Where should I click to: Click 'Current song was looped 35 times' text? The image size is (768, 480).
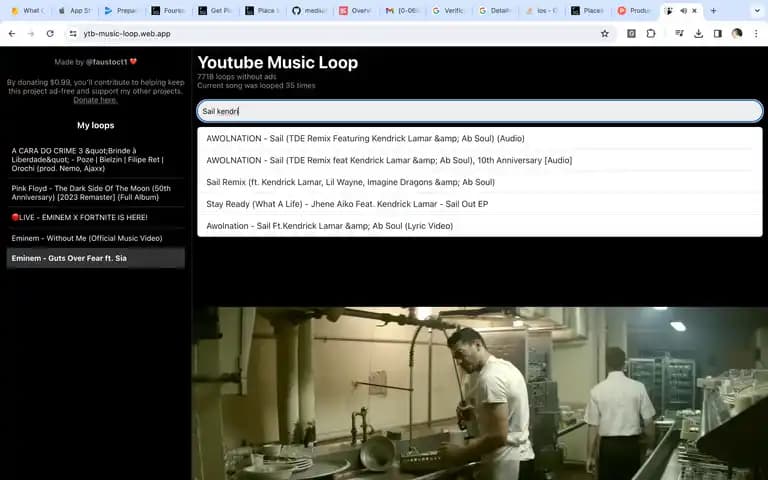(256, 85)
